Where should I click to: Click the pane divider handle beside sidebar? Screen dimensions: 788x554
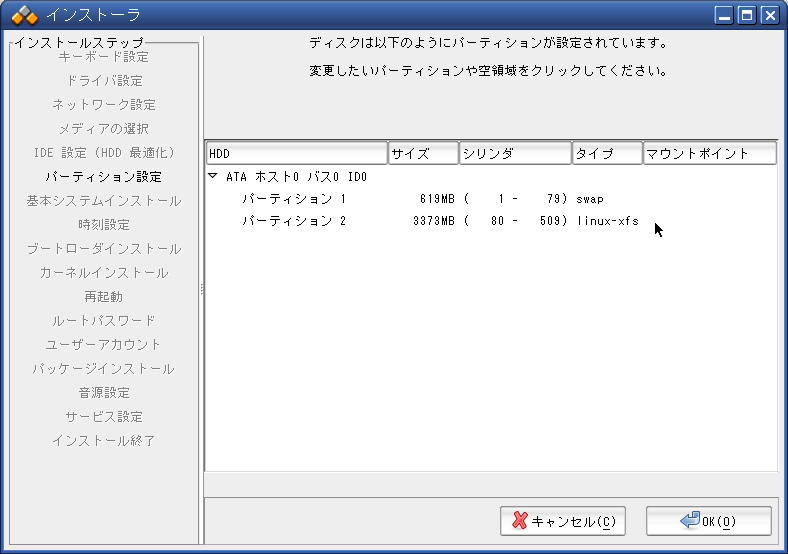coord(202,289)
